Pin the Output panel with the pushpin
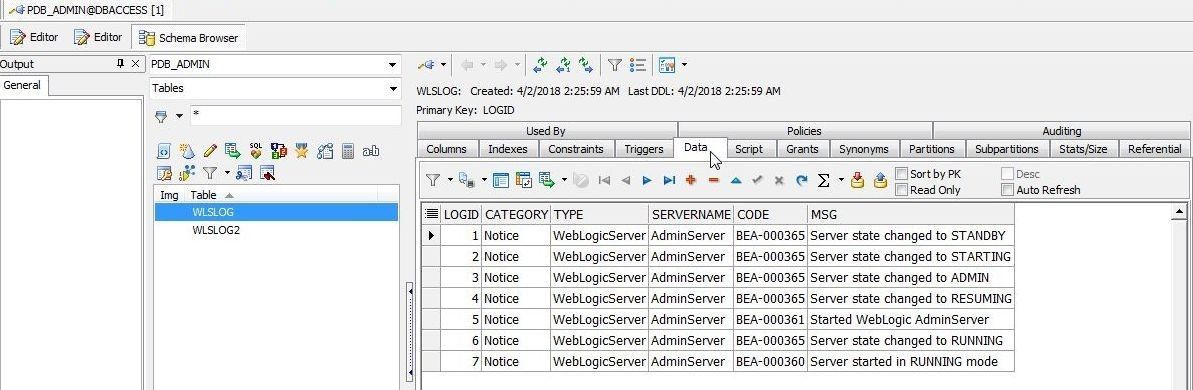1193x390 pixels. [120, 64]
